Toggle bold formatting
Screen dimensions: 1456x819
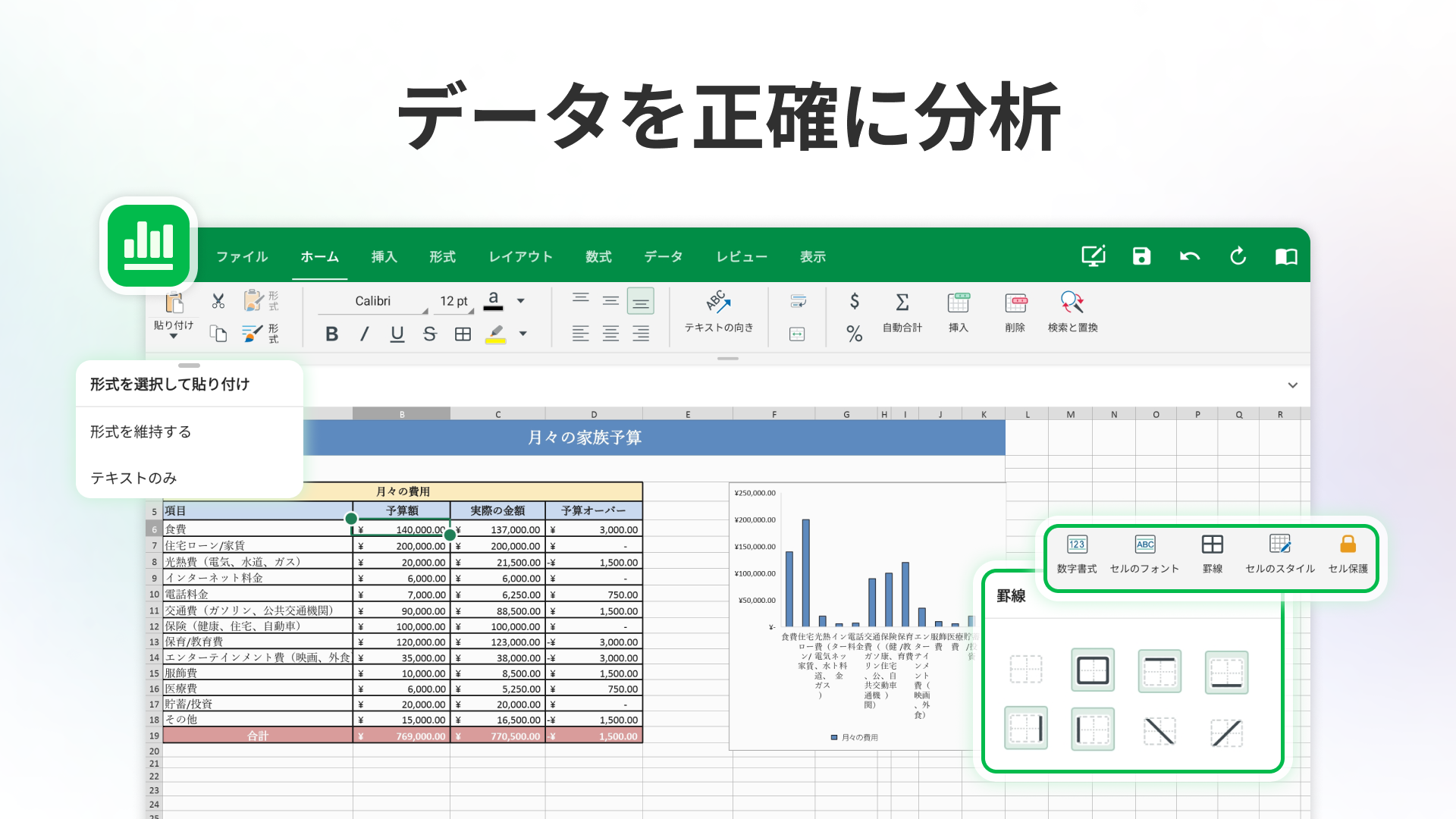[x=331, y=334]
